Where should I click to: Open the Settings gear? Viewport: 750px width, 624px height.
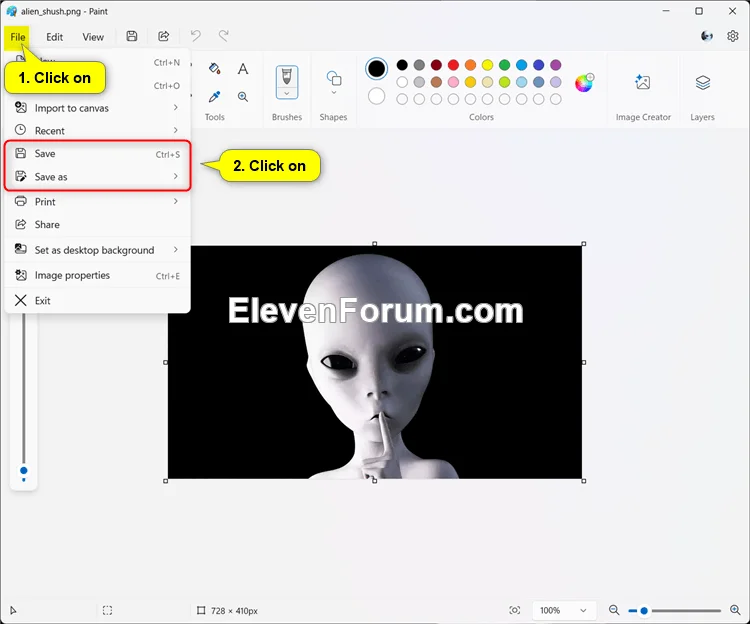point(732,36)
